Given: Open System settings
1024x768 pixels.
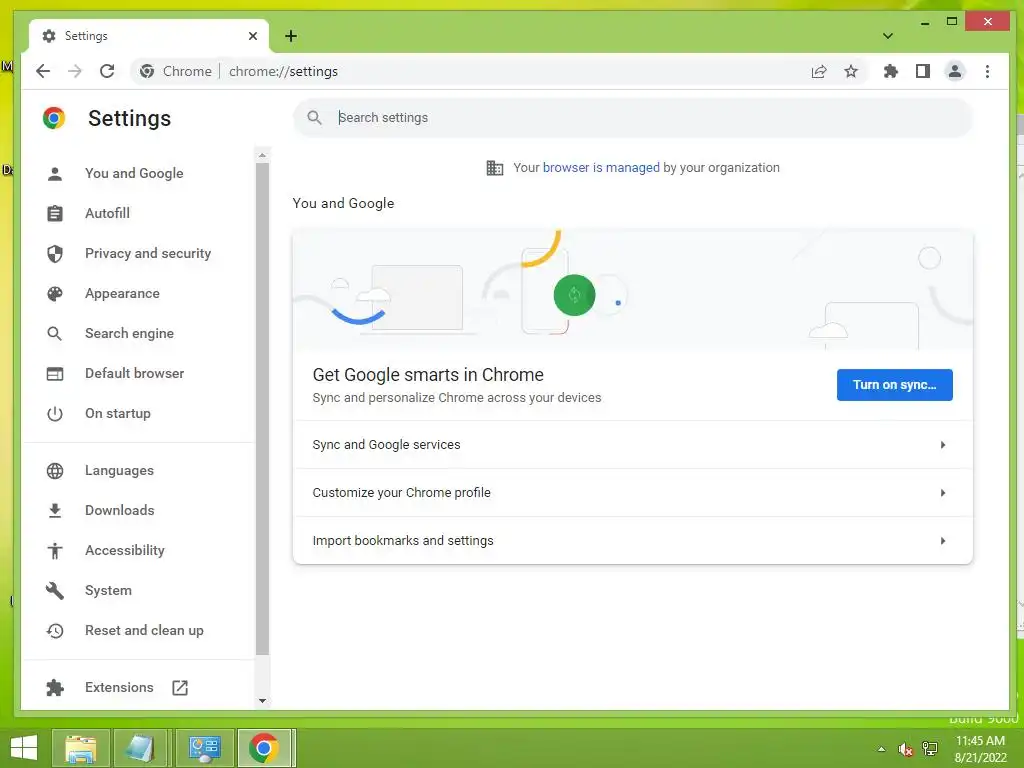Looking at the screenshot, I should pos(108,590).
